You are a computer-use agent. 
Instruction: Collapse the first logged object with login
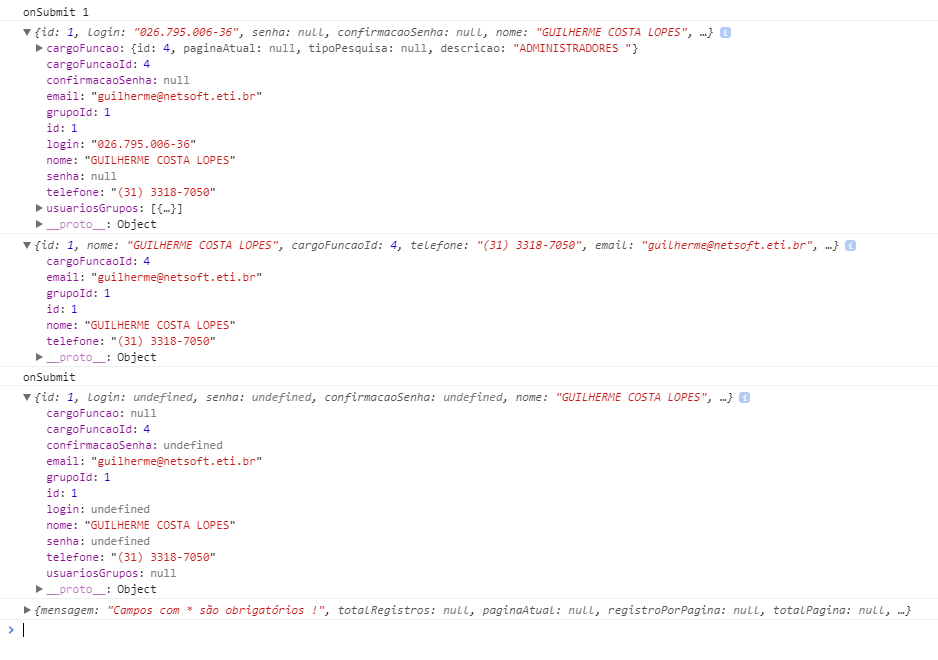(x=27, y=32)
